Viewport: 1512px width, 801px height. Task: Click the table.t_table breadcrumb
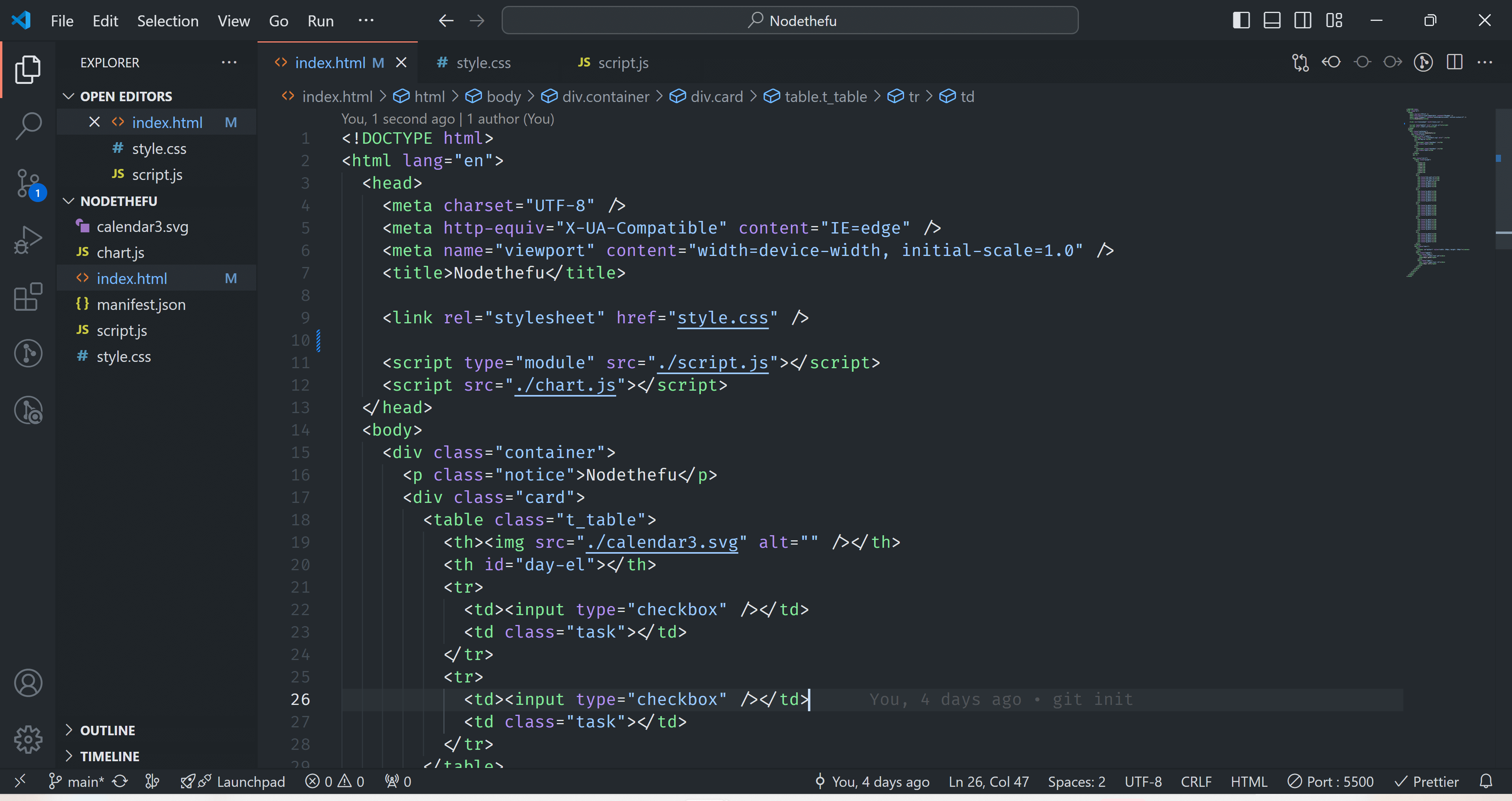[815, 96]
